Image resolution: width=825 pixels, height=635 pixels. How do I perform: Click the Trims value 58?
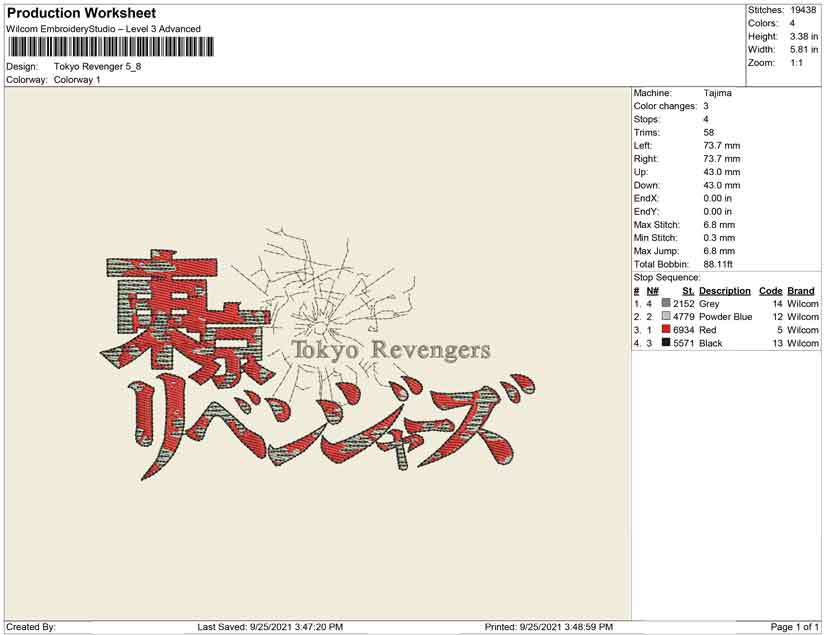click(709, 133)
